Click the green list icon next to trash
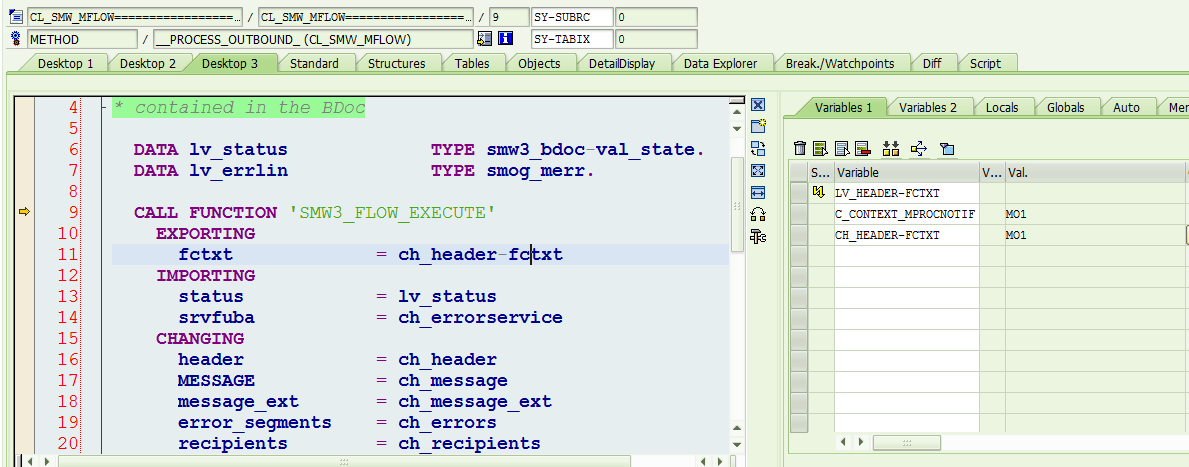 (820, 148)
